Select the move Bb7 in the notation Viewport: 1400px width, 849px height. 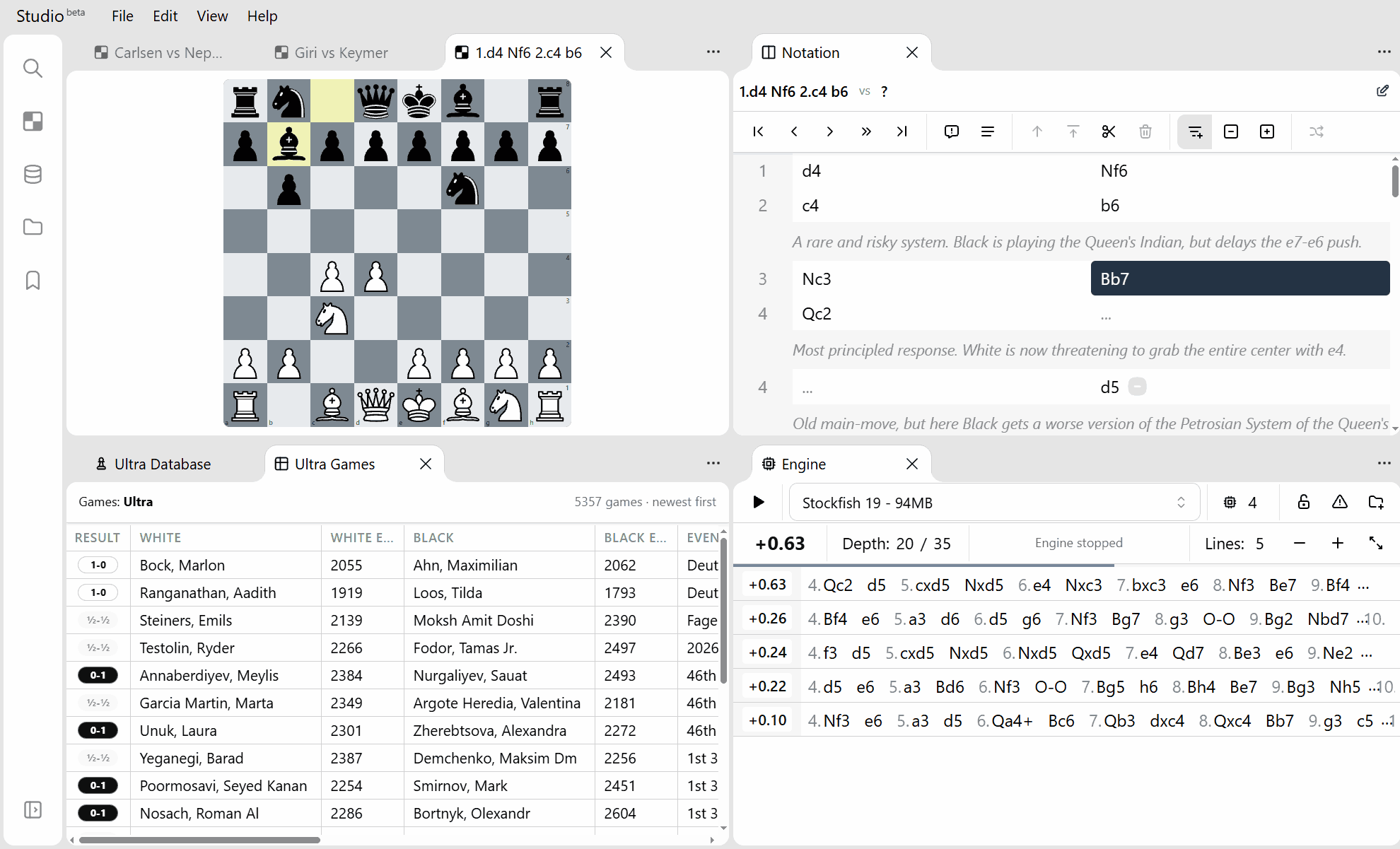click(1240, 279)
